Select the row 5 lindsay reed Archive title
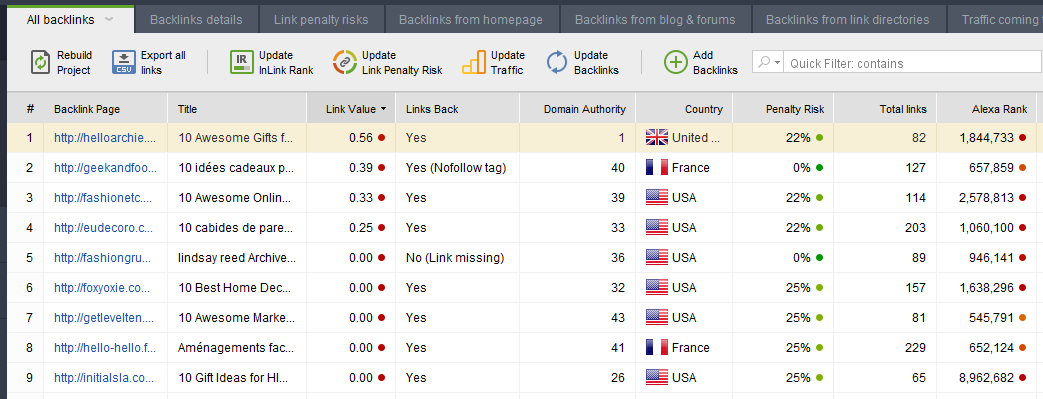 [235, 257]
